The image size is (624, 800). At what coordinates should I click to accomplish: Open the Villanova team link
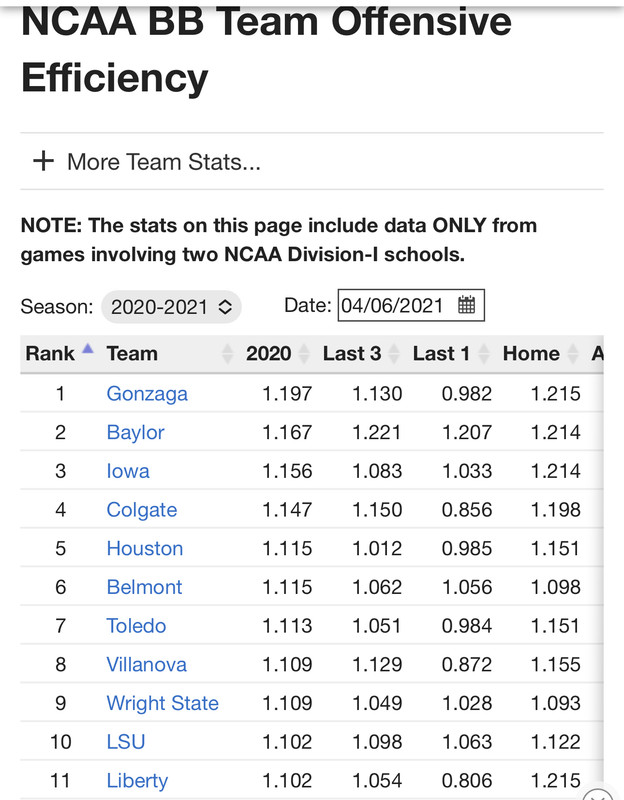click(146, 664)
